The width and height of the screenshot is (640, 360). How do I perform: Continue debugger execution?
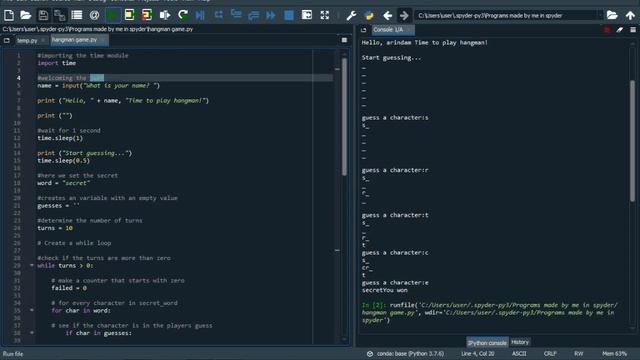click(271, 16)
